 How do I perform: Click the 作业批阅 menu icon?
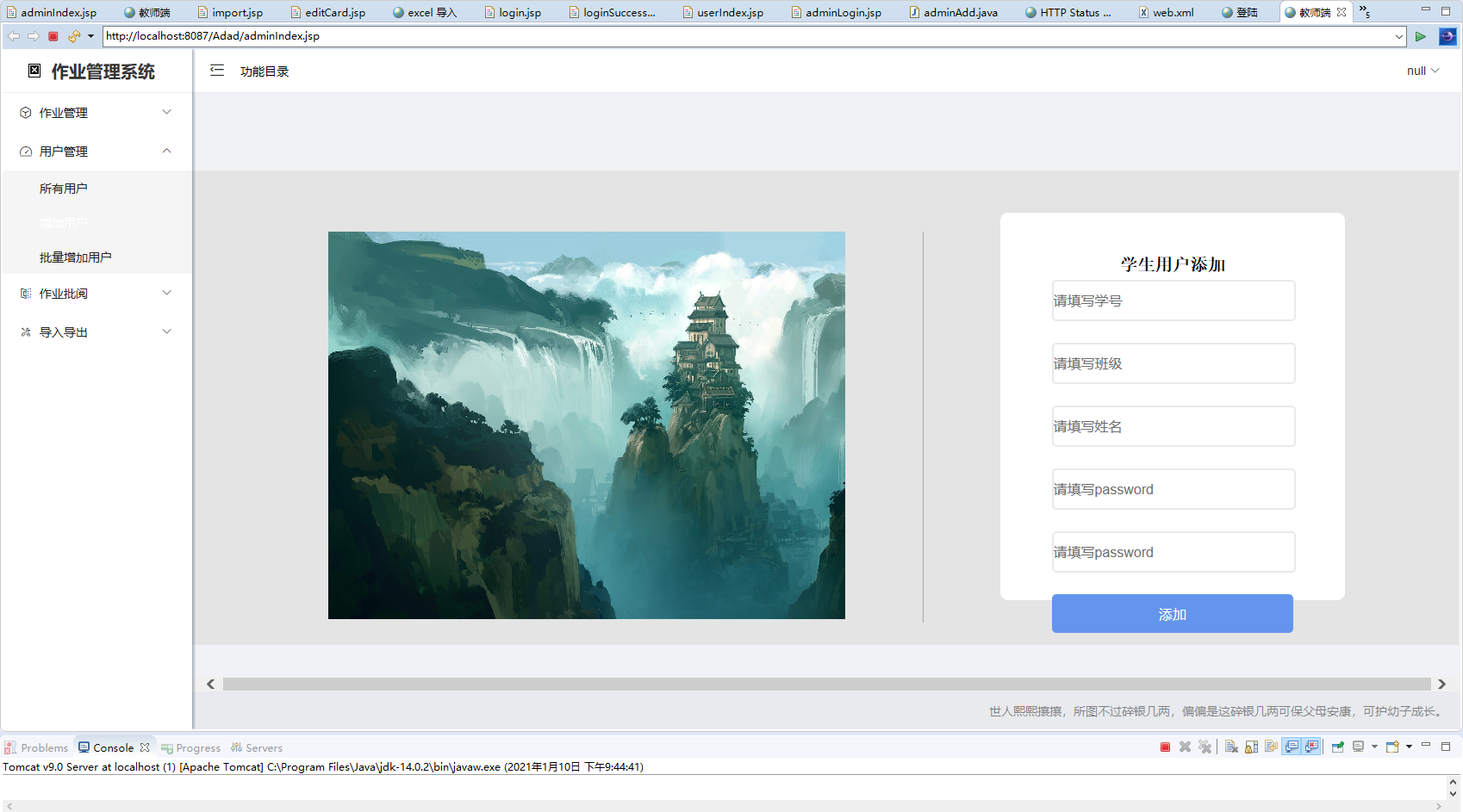[26, 294]
